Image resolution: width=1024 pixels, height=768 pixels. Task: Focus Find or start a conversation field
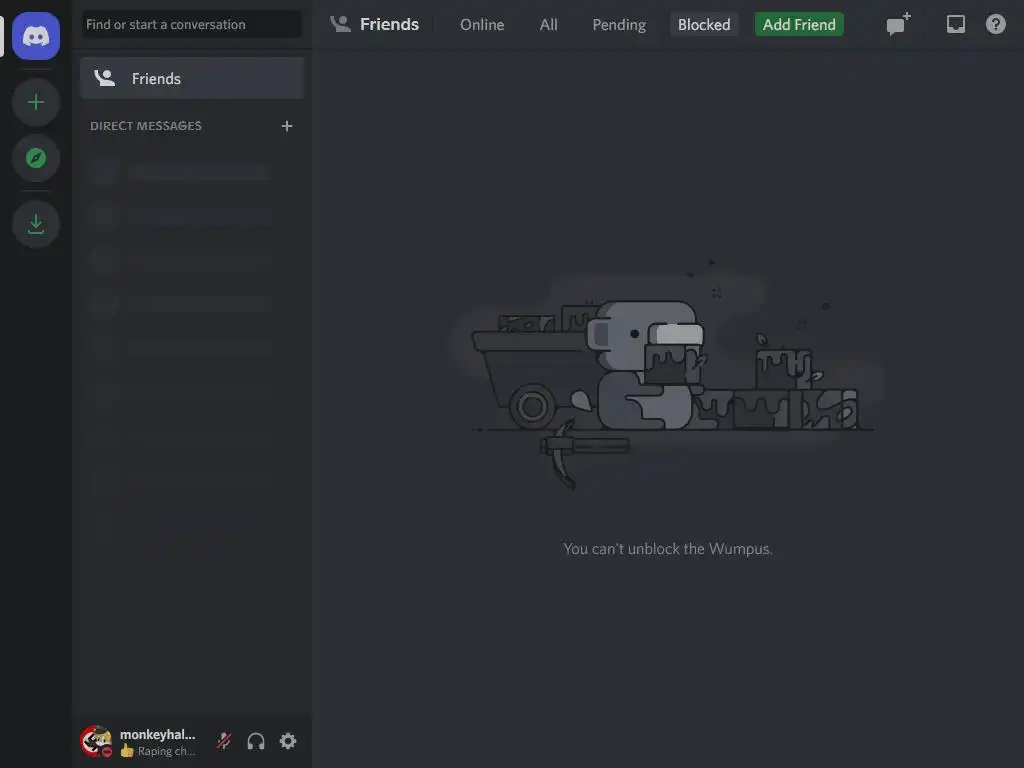click(x=192, y=25)
